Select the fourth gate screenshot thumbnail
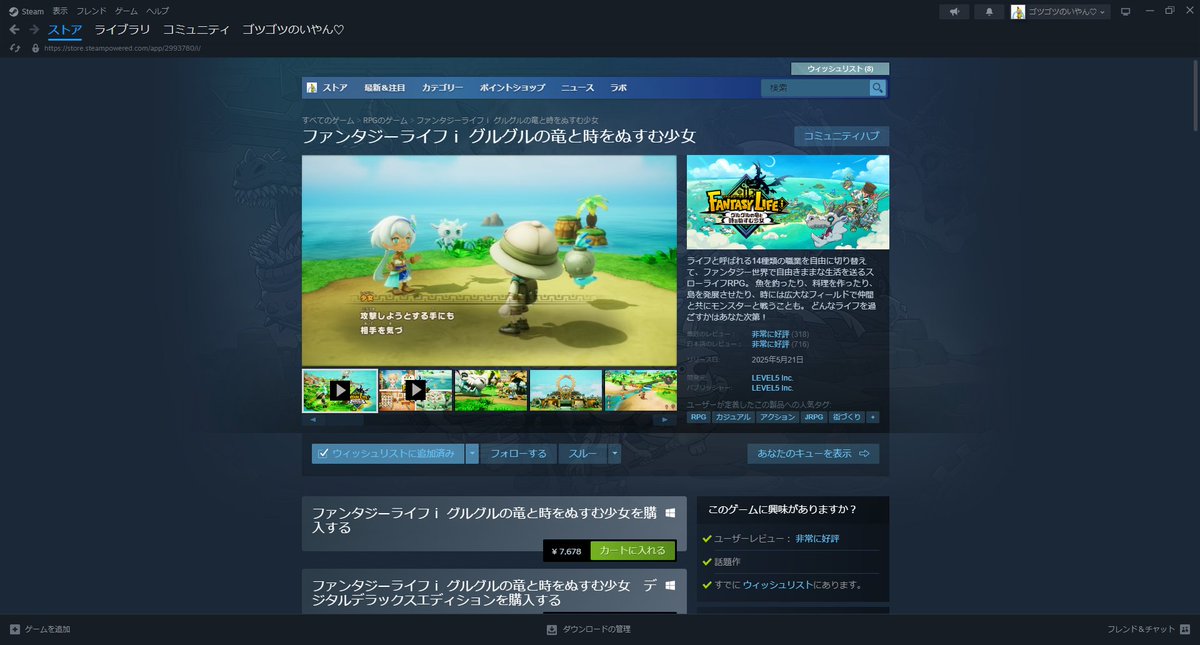The height and width of the screenshot is (645, 1200). pos(566,390)
